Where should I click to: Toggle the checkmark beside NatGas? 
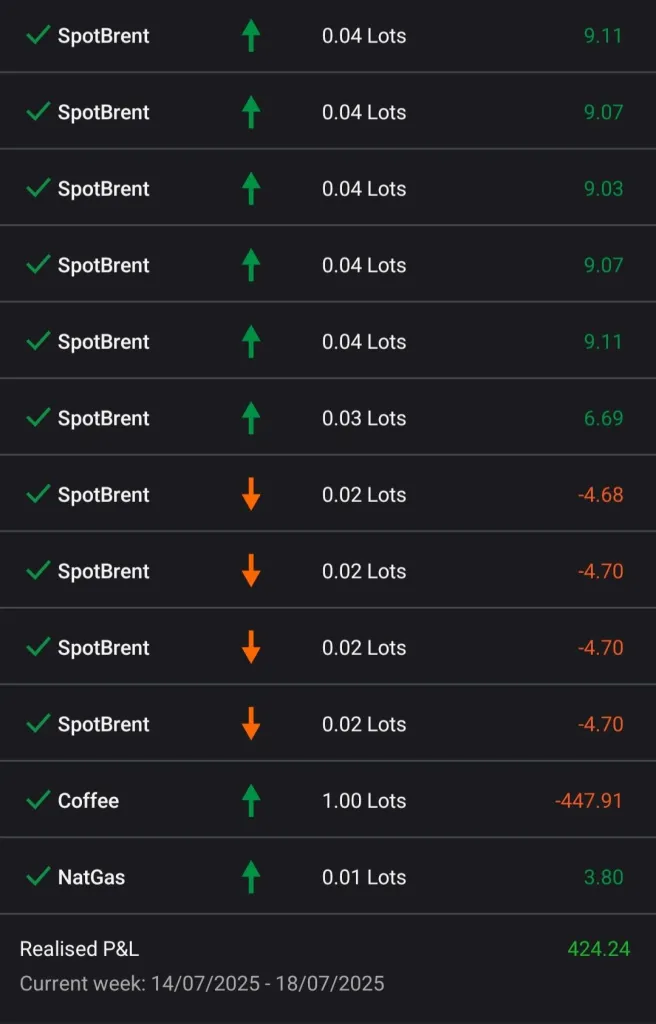pos(38,877)
